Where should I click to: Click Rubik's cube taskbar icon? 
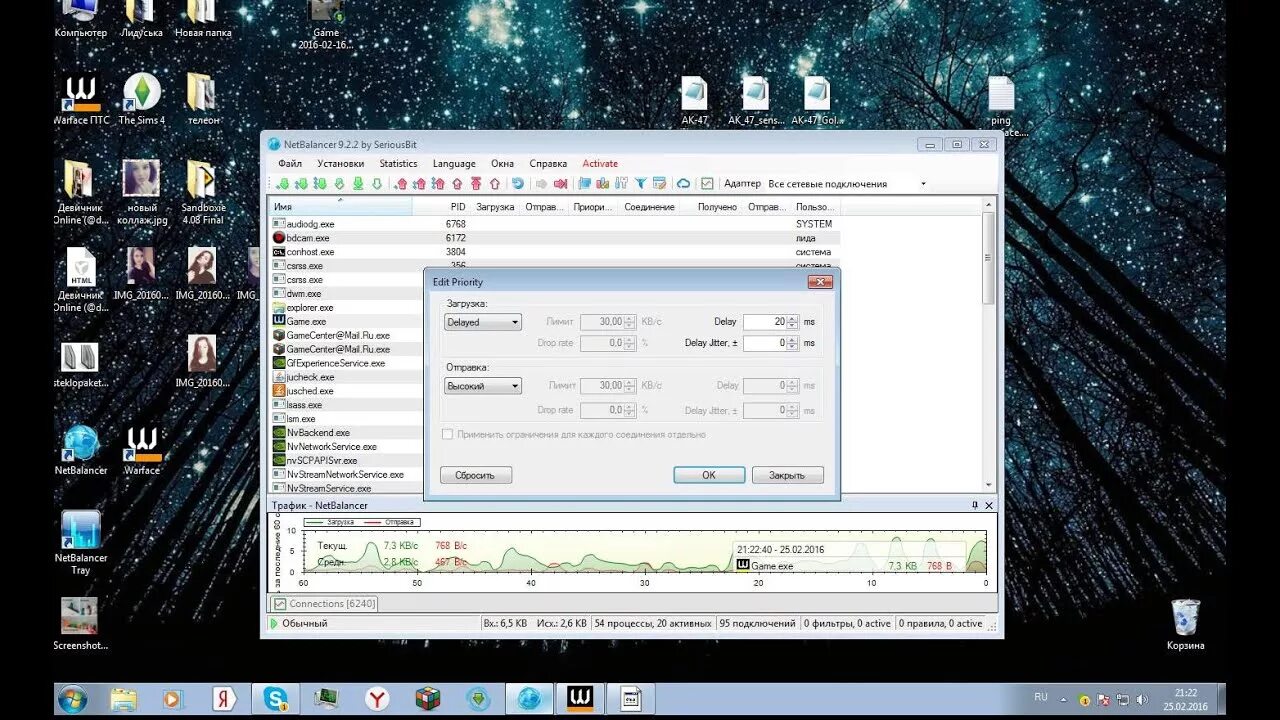tap(428, 698)
